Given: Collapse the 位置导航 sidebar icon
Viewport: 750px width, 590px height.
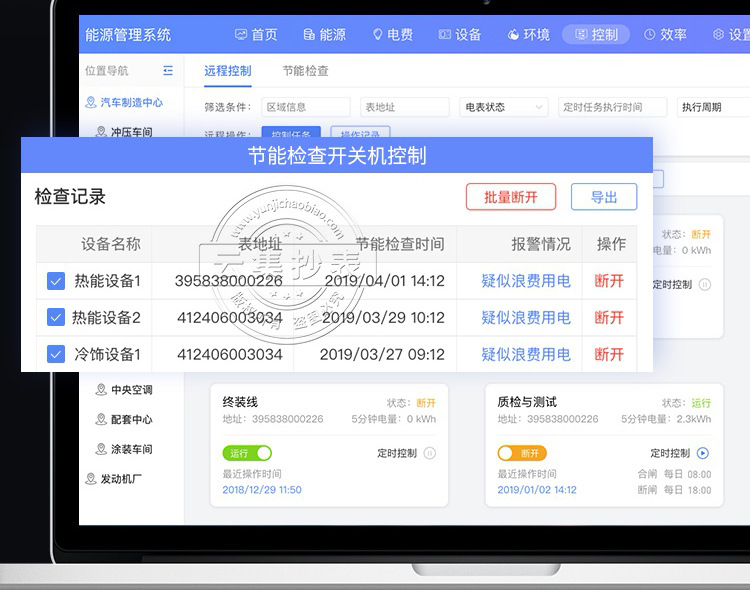Looking at the screenshot, I should coord(168,71).
